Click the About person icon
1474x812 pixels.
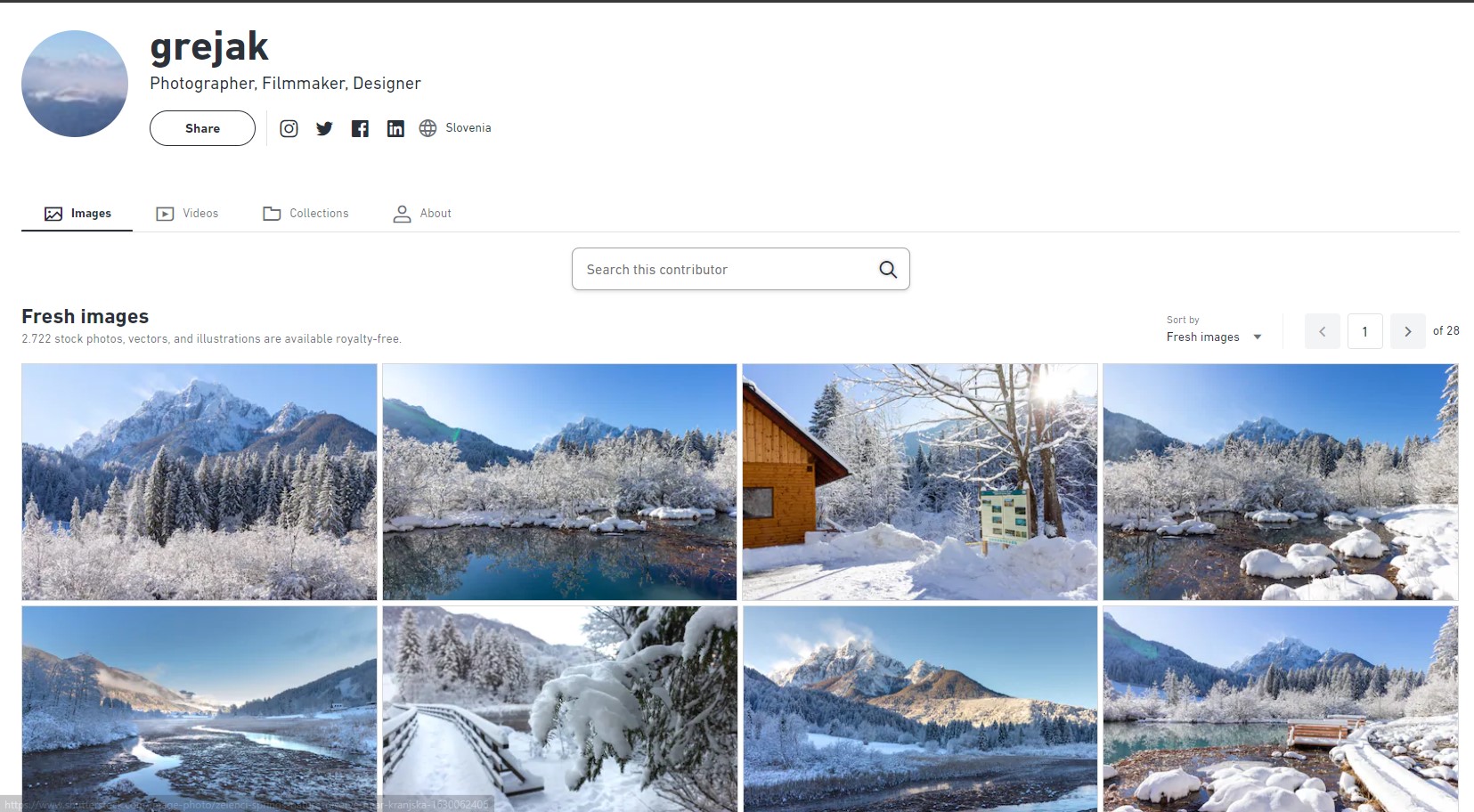click(x=401, y=213)
